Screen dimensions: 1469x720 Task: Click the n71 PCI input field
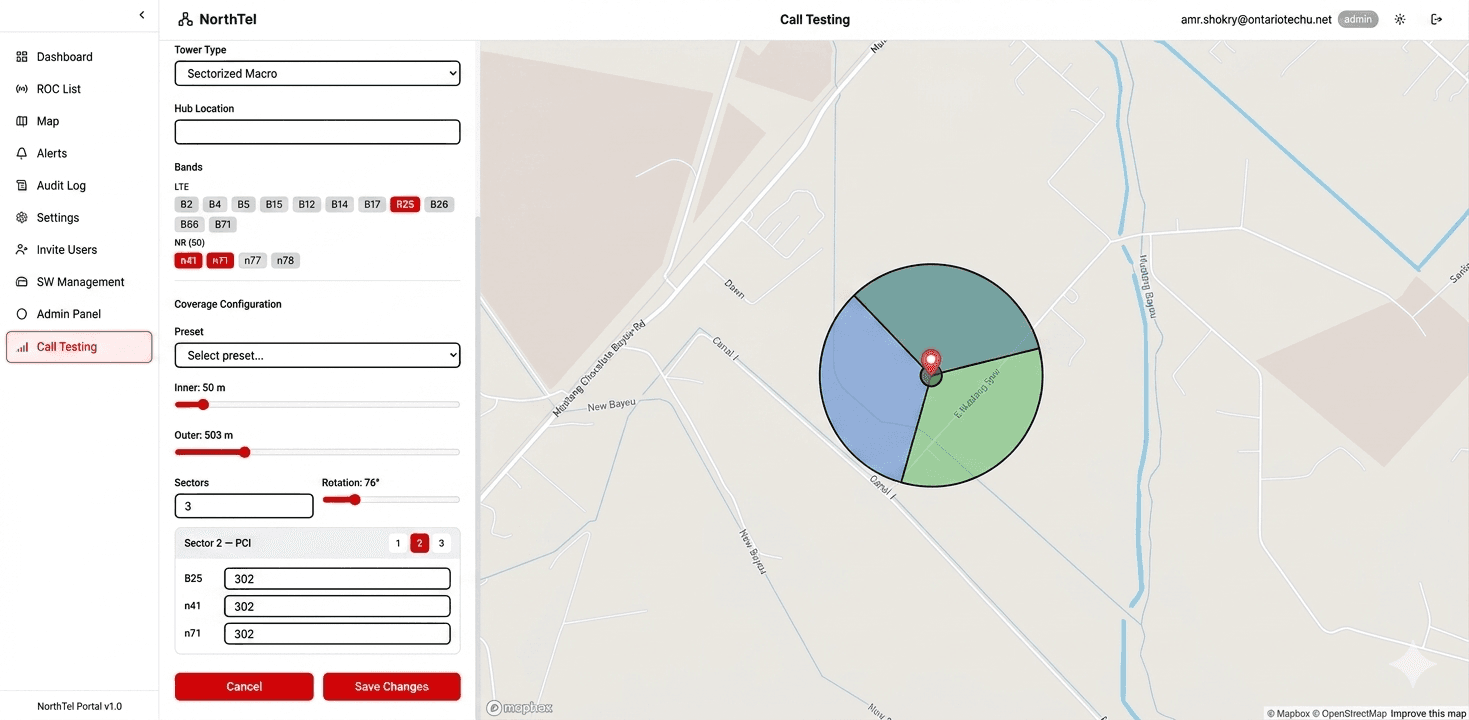(337, 633)
